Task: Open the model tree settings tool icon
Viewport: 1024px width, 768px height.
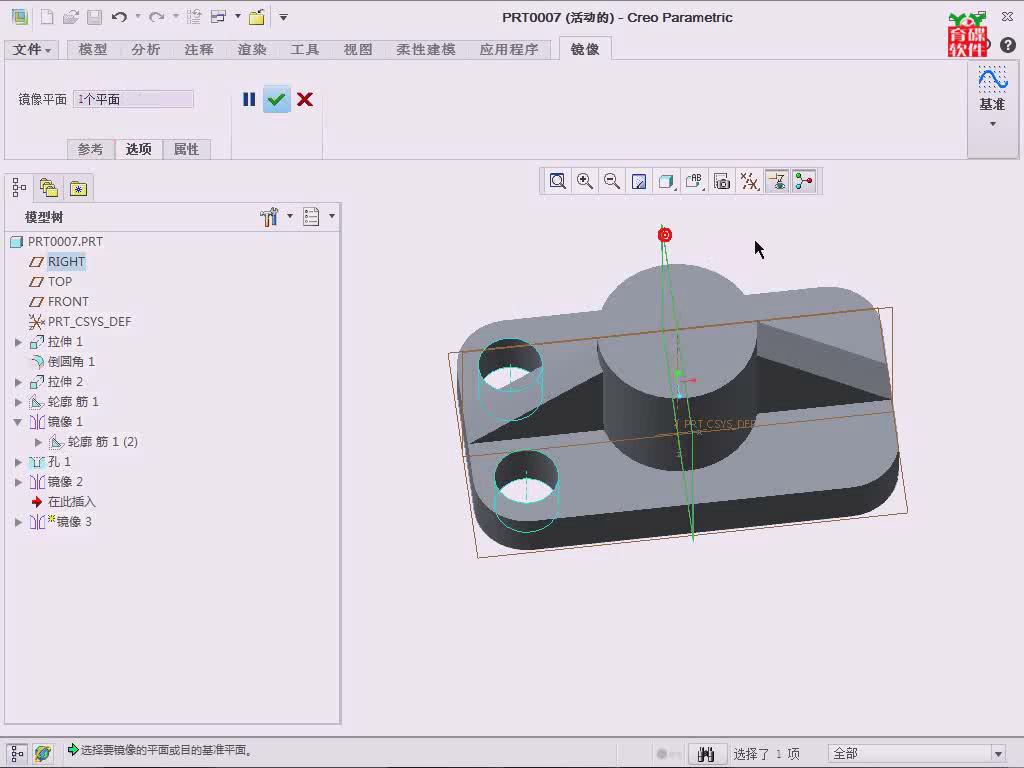Action: click(269, 217)
